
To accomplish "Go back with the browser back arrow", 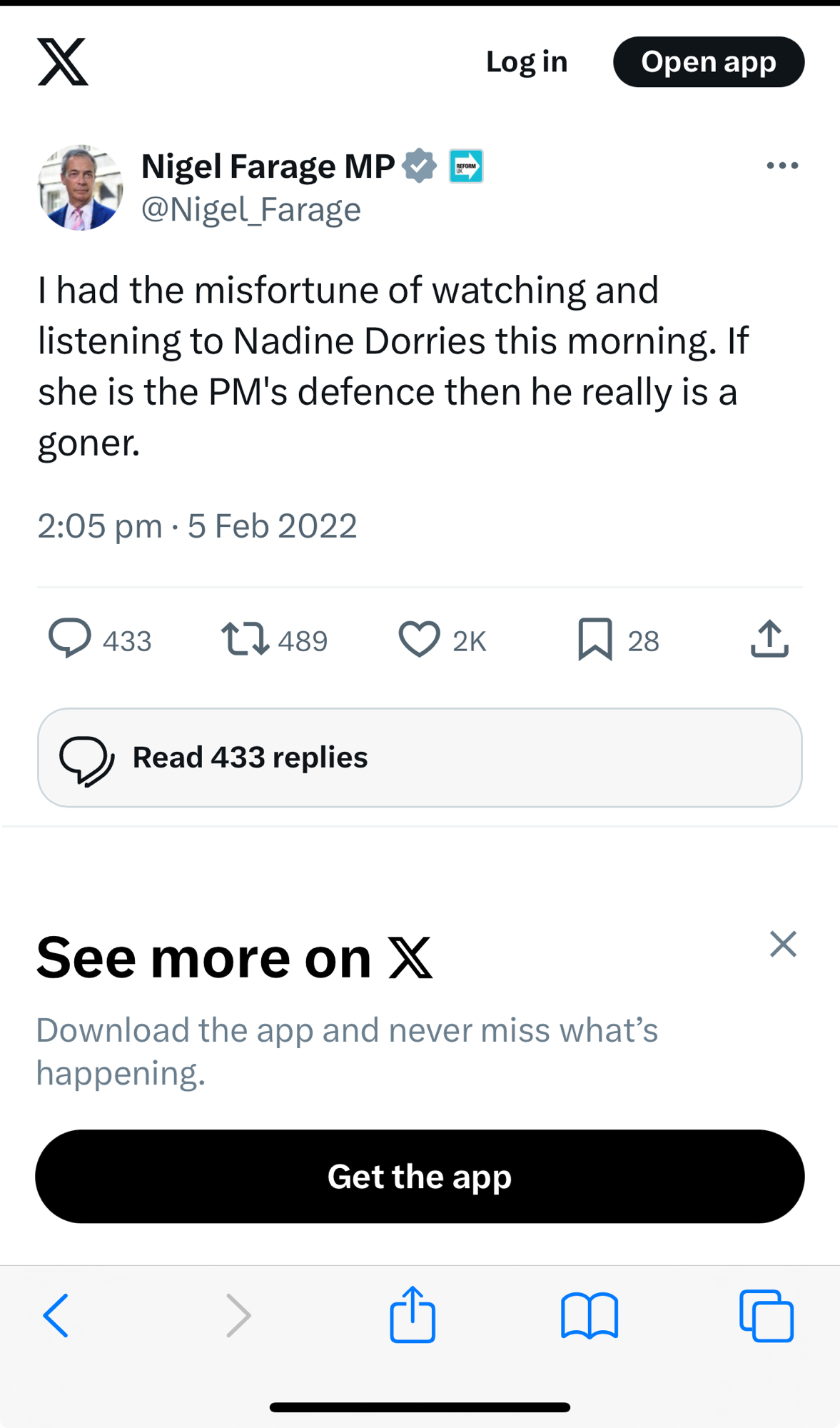I will [x=56, y=1314].
